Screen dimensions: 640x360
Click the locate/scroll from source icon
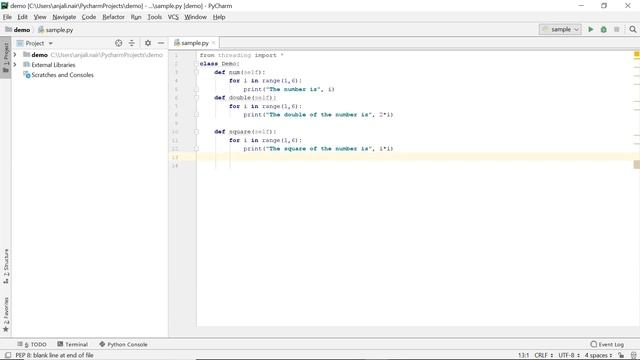click(118, 43)
